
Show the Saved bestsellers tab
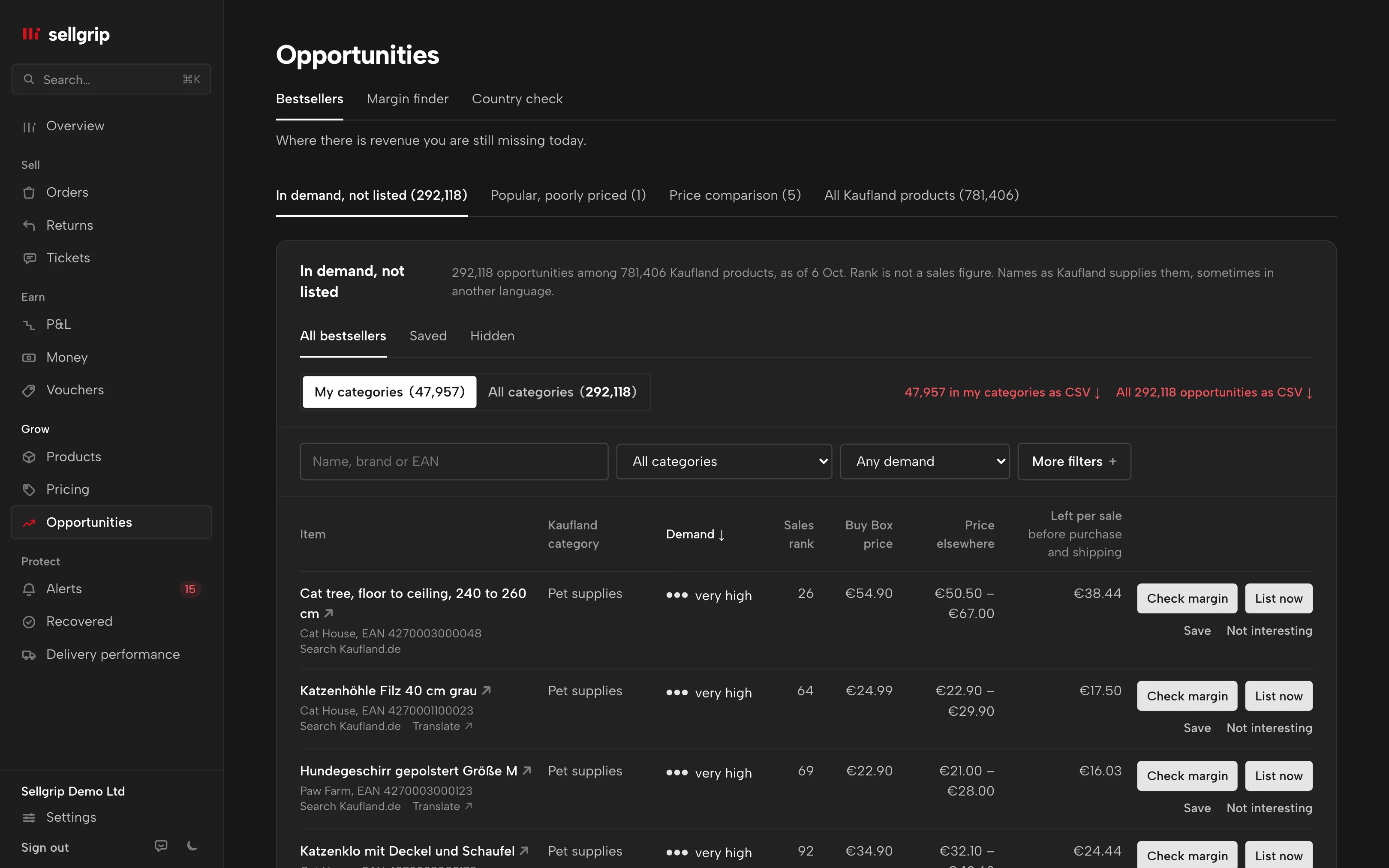pos(428,336)
